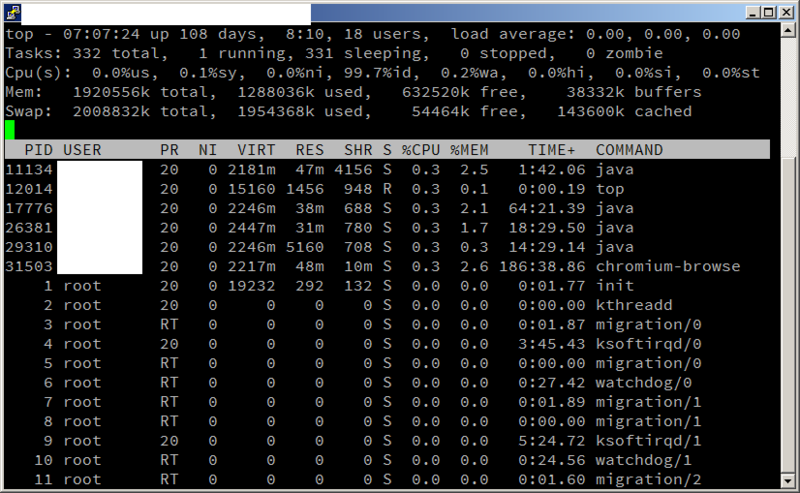Close the terminal window

tap(786, 12)
